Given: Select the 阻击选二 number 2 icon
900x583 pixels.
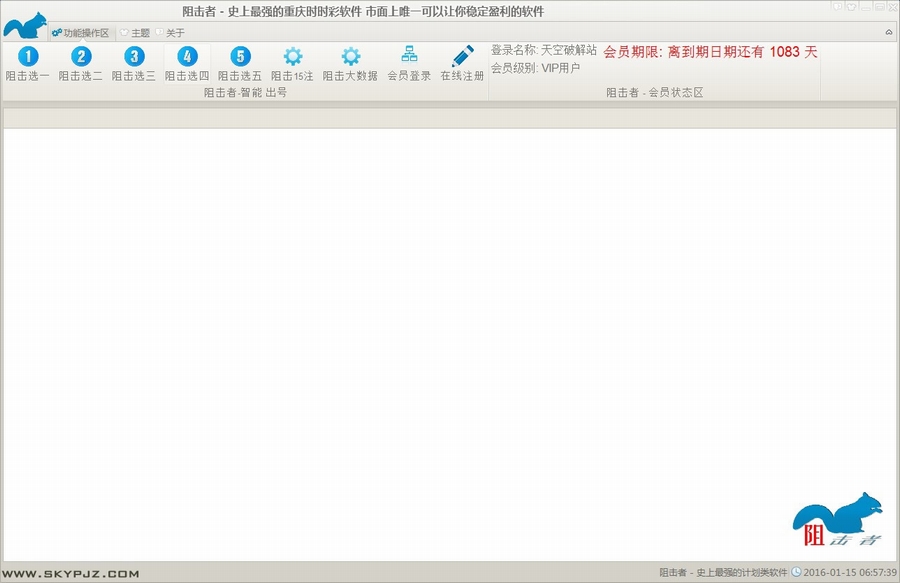Looking at the screenshot, I should (x=81, y=57).
